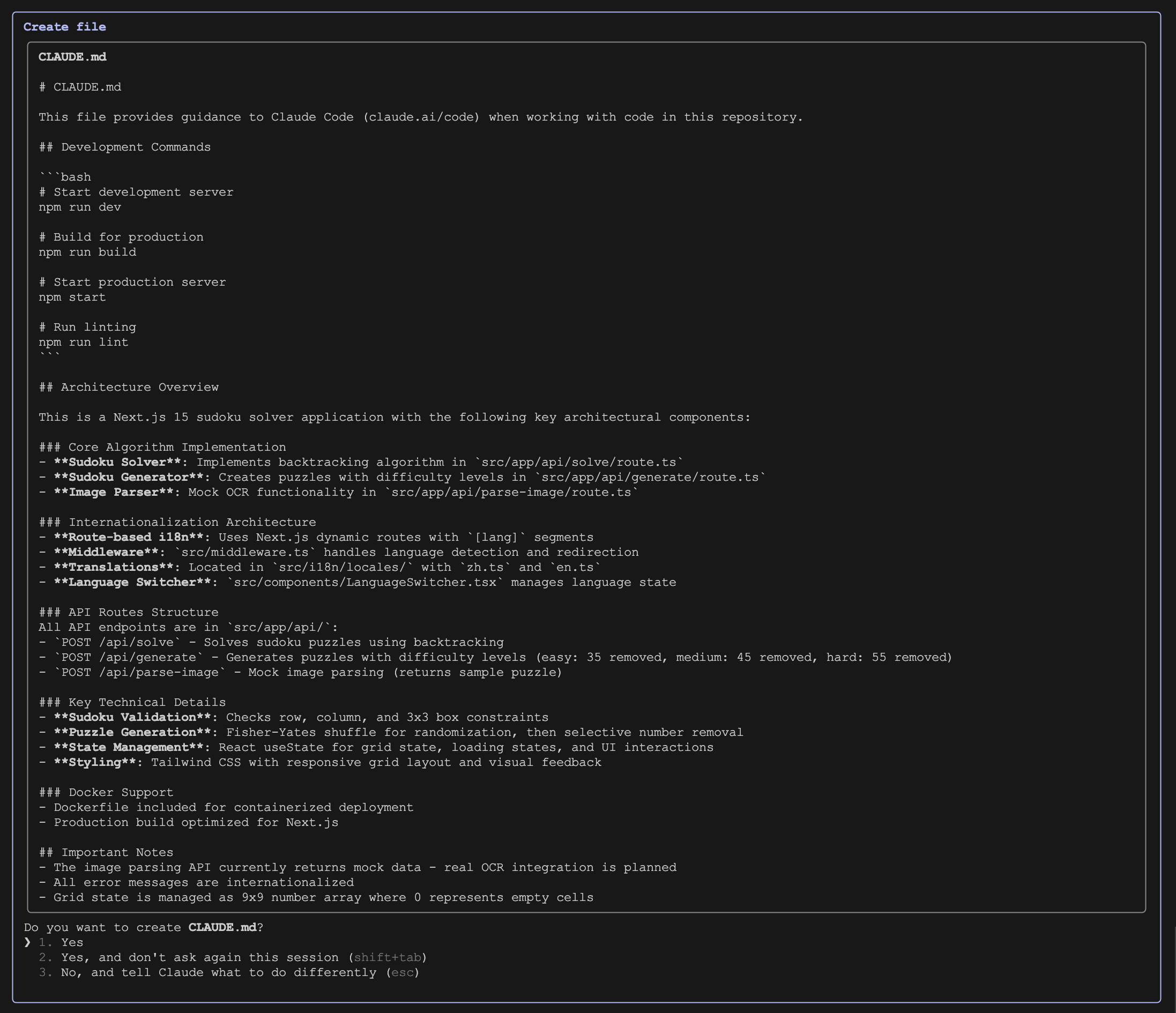Select option 1 Yes
Viewport: 1176px width, 1013px height.
click(x=61, y=942)
